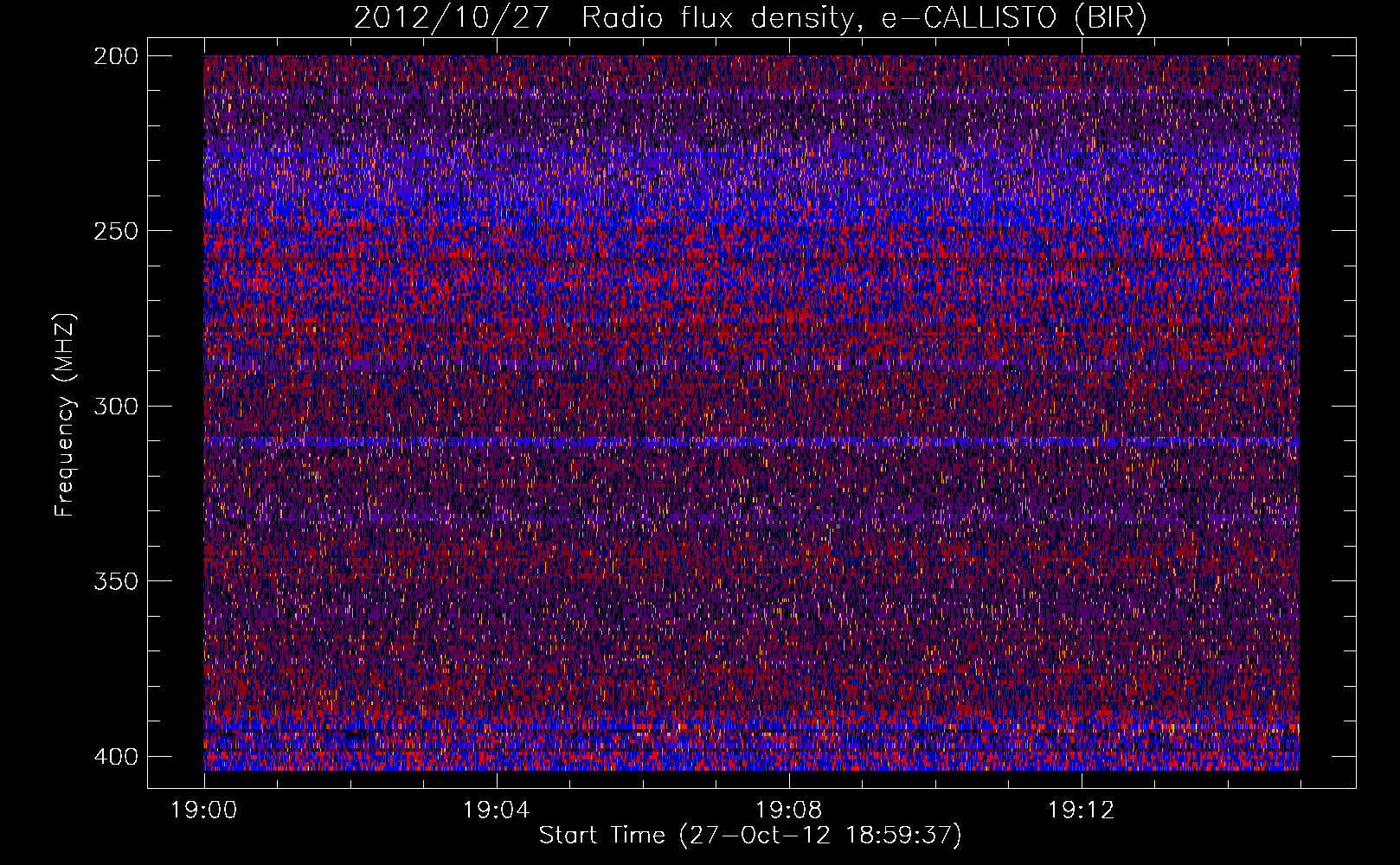1400x865 pixels.
Task: Click the 300 frequency tick label
Action: tap(115, 406)
